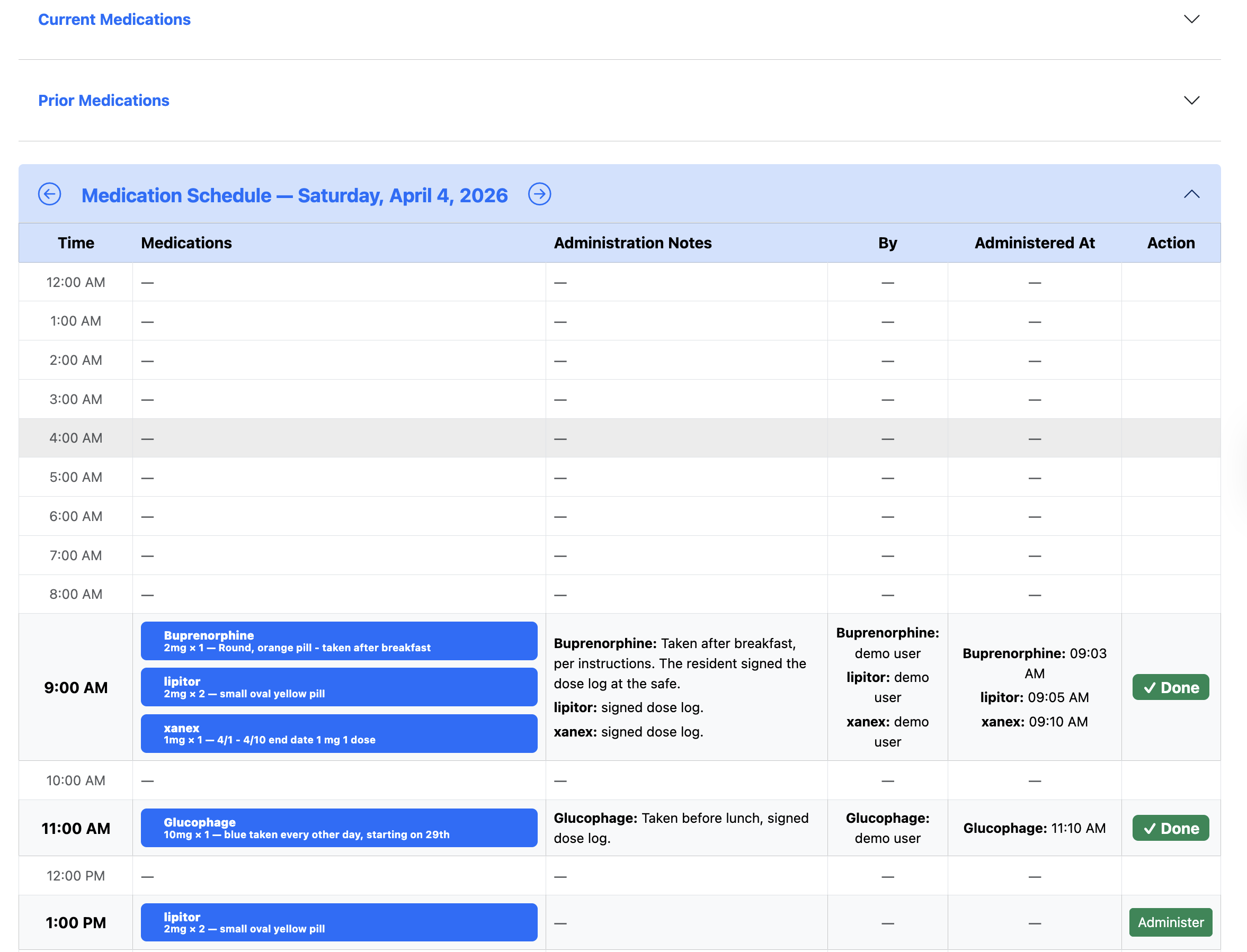The height and width of the screenshot is (952, 1247).
Task: Go to previous day's medication schedule
Action: click(49, 194)
